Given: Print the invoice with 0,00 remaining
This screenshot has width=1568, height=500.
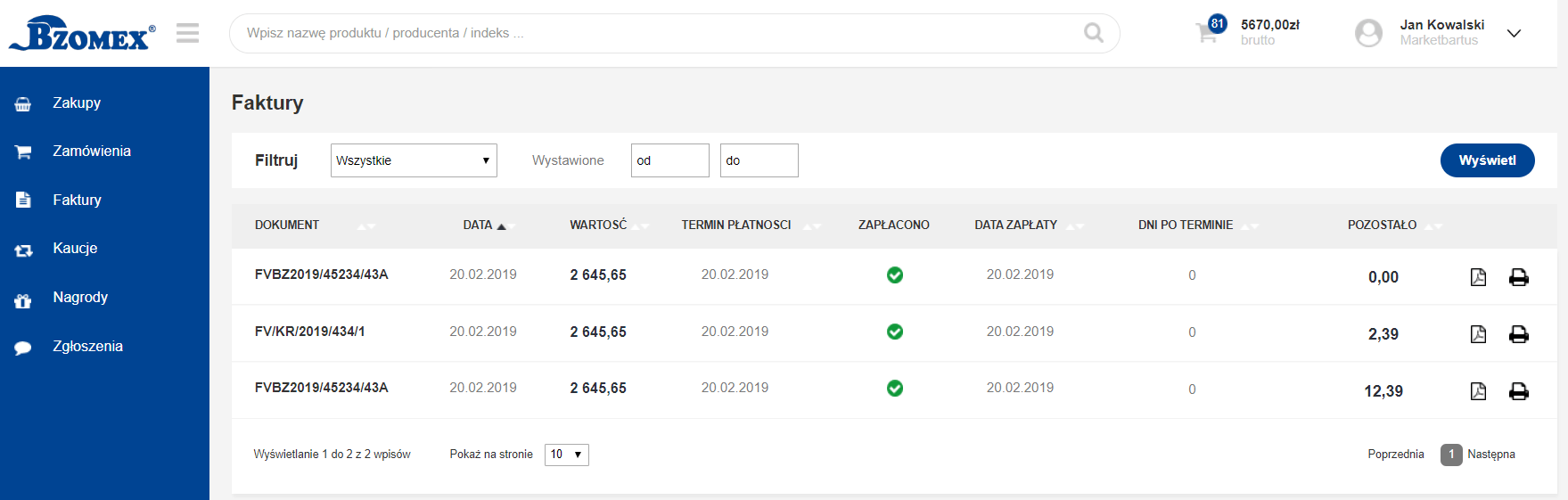Looking at the screenshot, I should pos(1519,277).
